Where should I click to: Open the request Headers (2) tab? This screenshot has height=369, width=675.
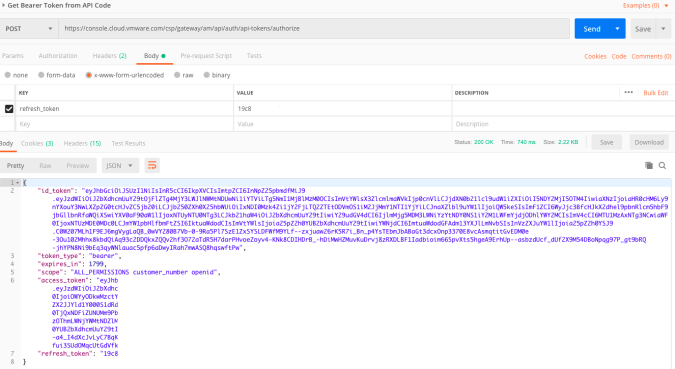point(109,56)
